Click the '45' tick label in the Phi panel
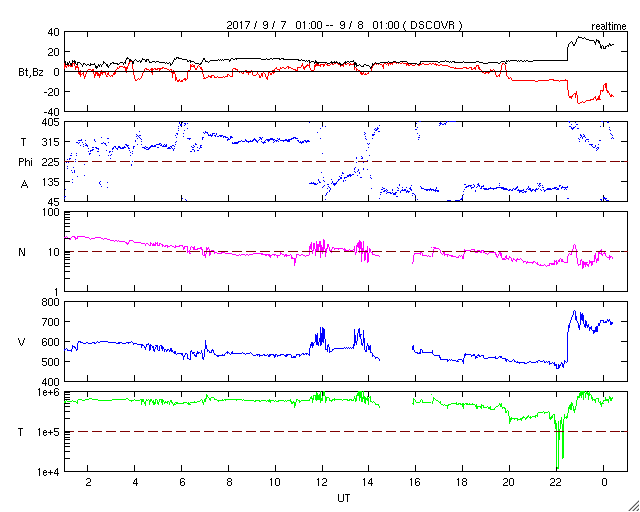Viewport: 640px width, 512px height. tap(53, 202)
